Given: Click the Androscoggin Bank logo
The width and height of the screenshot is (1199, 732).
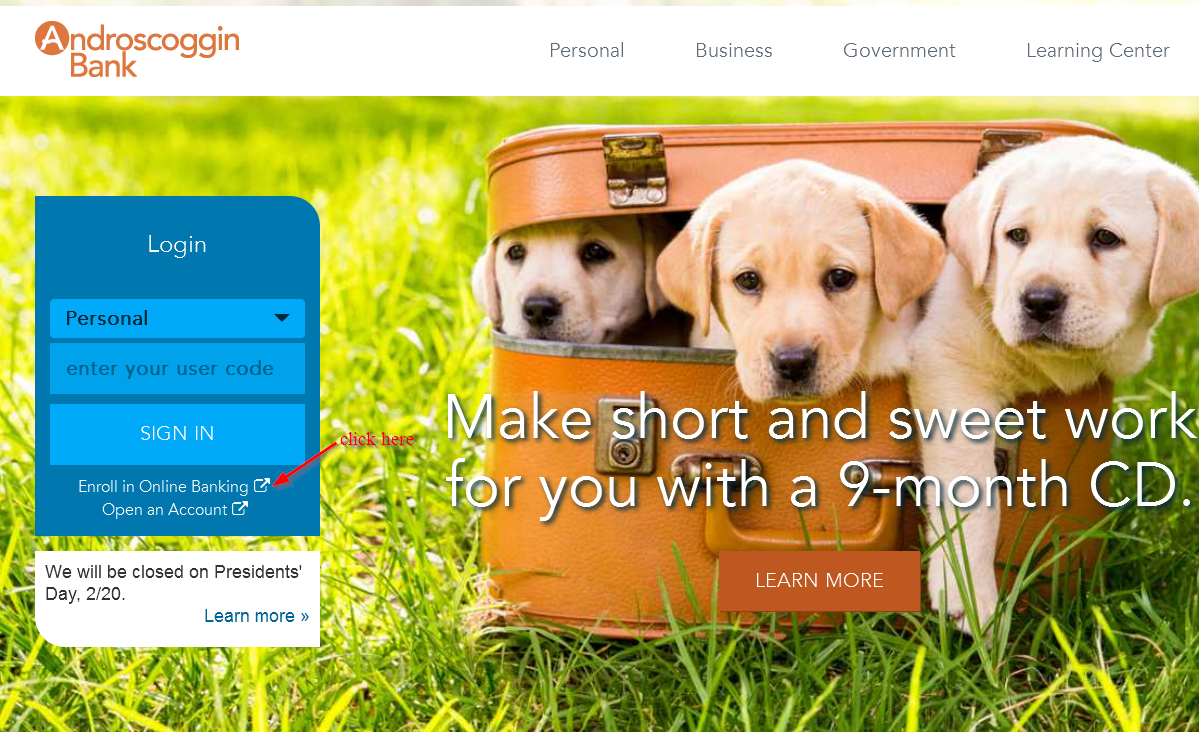Looking at the screenshot, I should click(x=138, y=50).
